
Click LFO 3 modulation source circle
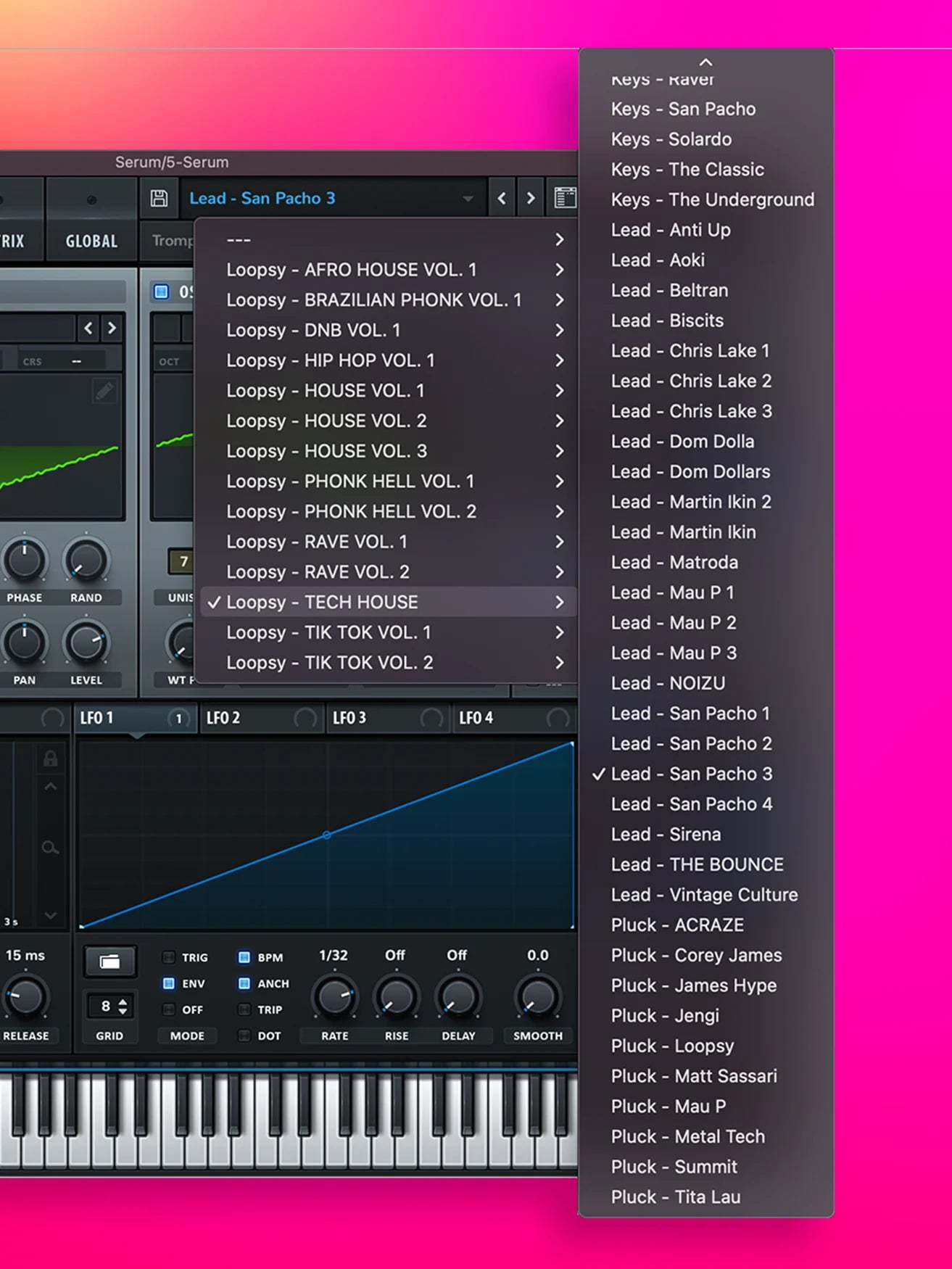tap(431, 718)
